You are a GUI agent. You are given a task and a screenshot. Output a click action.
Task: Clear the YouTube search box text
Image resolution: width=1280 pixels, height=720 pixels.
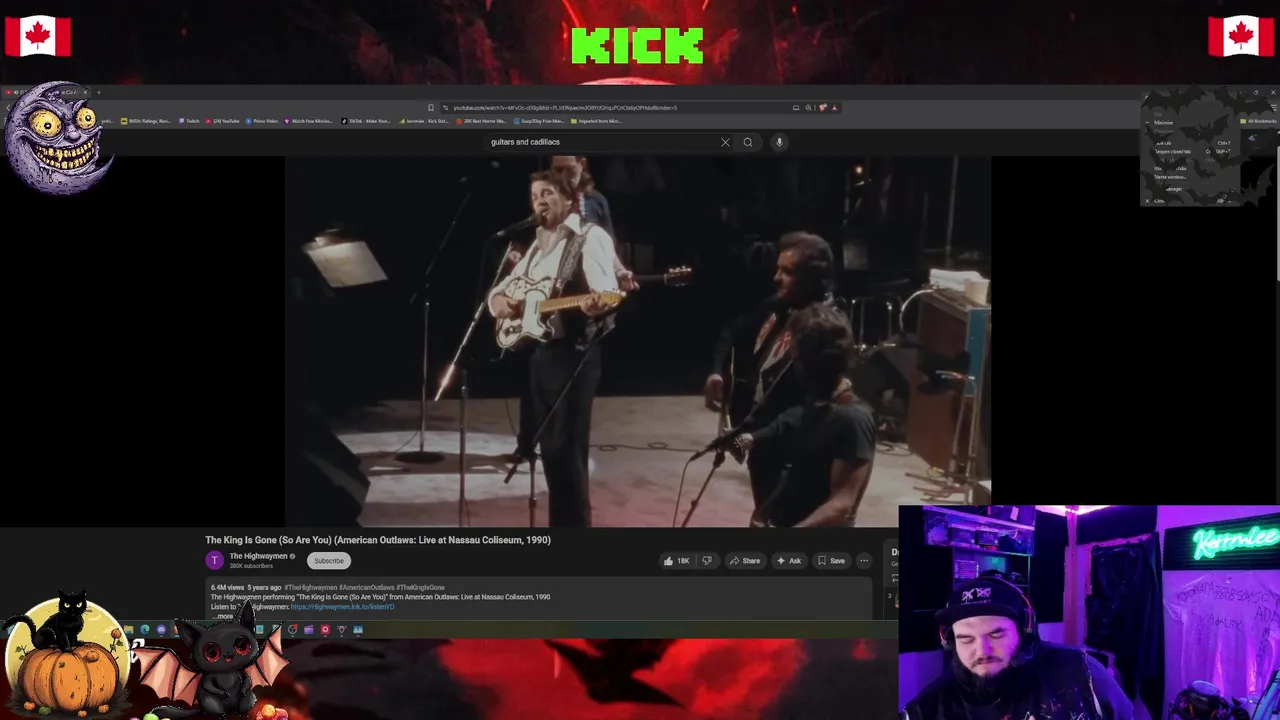[725, 142]
